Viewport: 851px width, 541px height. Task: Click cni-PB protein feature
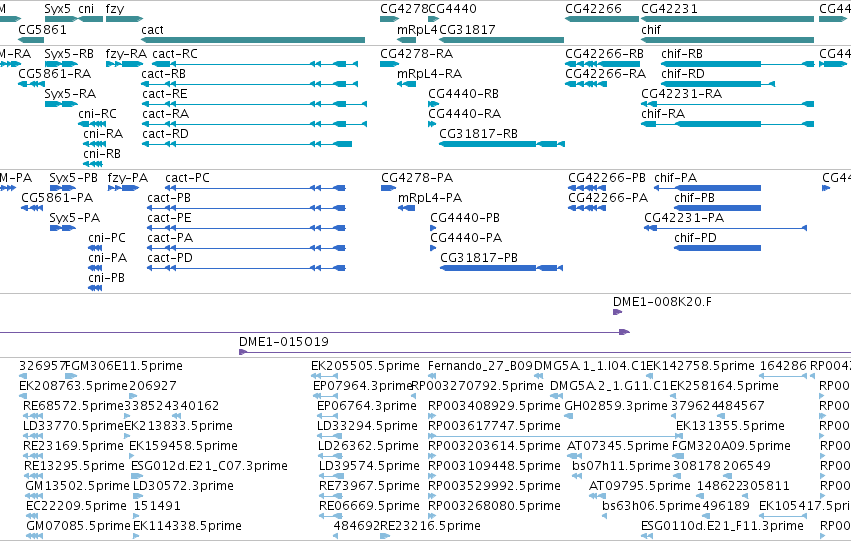[95, 288]
